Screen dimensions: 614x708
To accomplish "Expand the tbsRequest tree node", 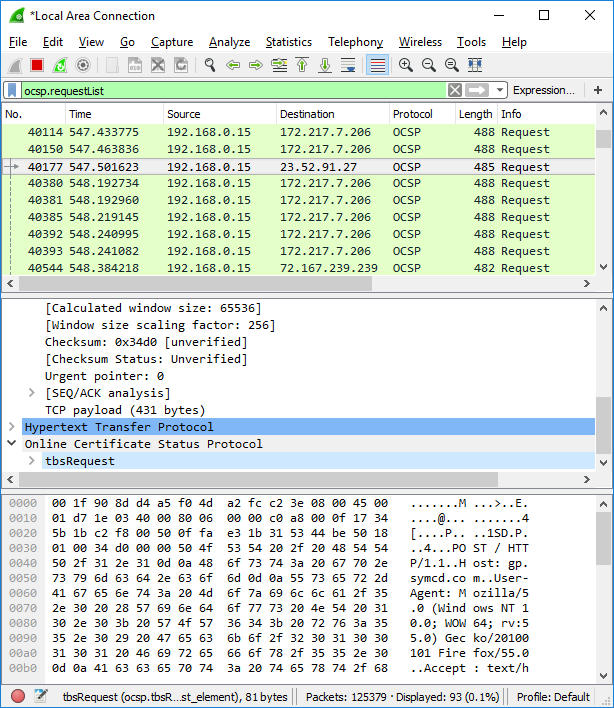I will (32, 461).
